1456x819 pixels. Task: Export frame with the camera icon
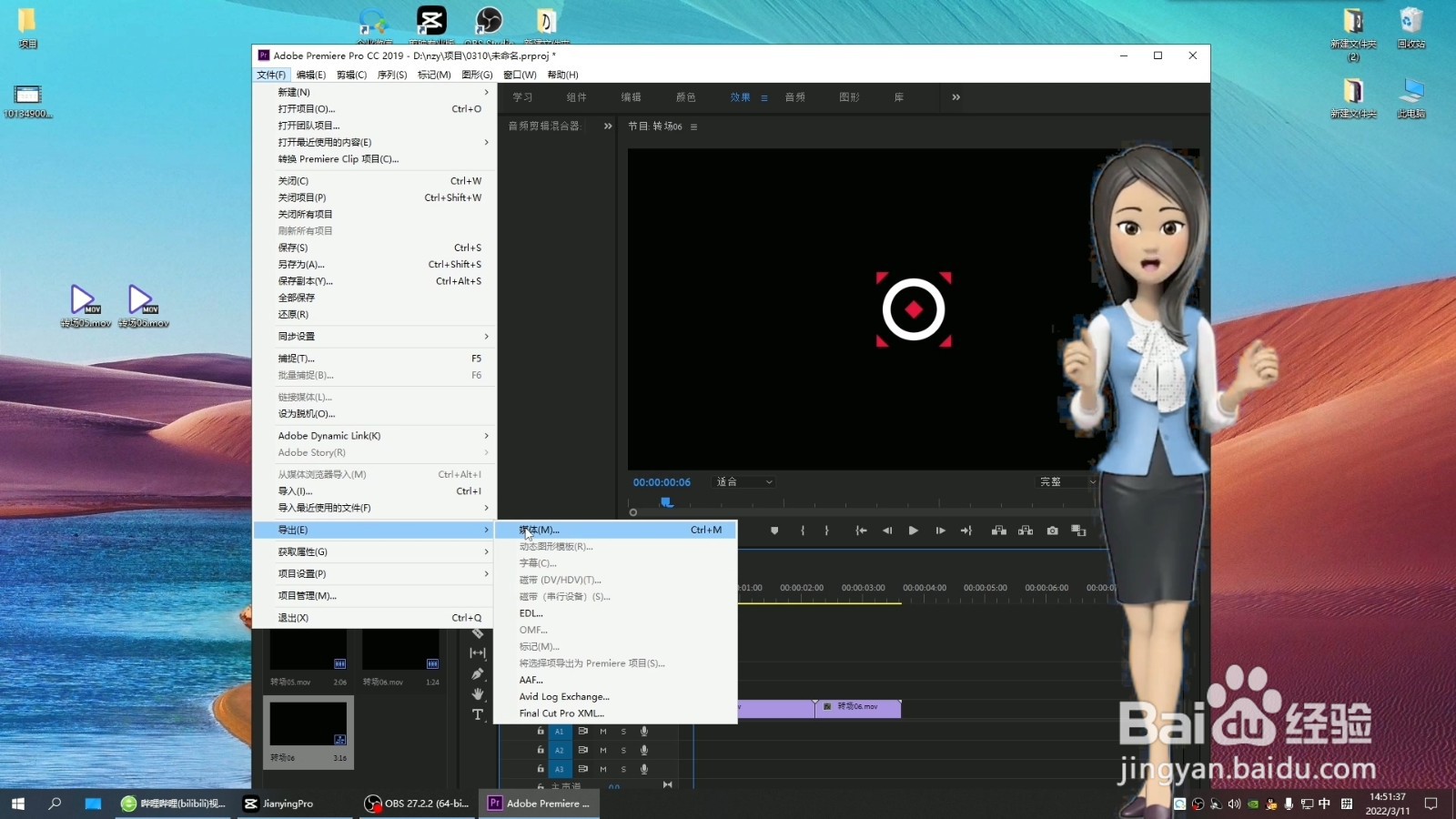tap(1052, 531)
